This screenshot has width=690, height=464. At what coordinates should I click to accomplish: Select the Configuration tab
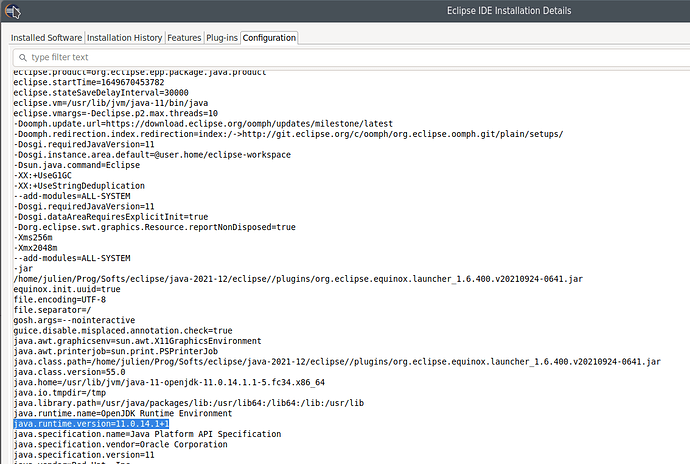click(269, 38)
